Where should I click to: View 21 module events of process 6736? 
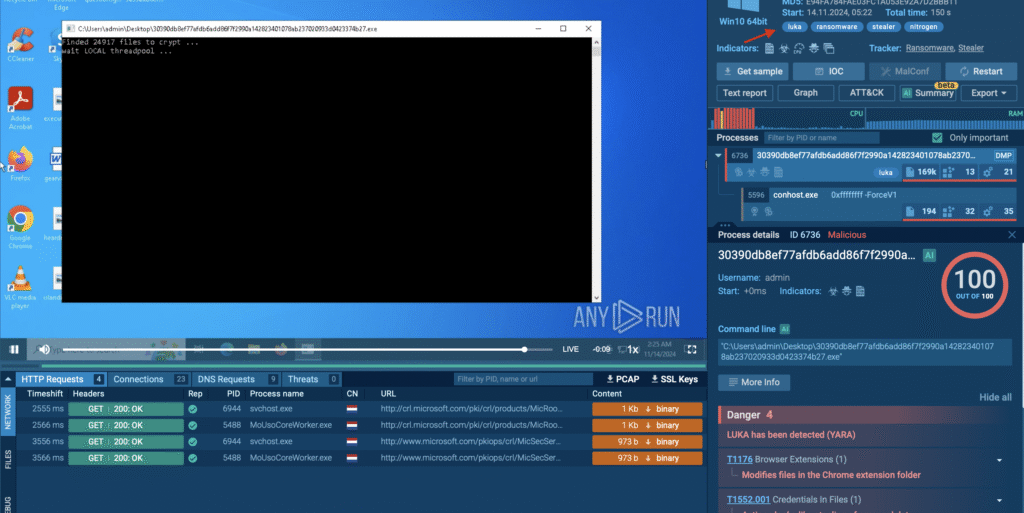point(999,172)
